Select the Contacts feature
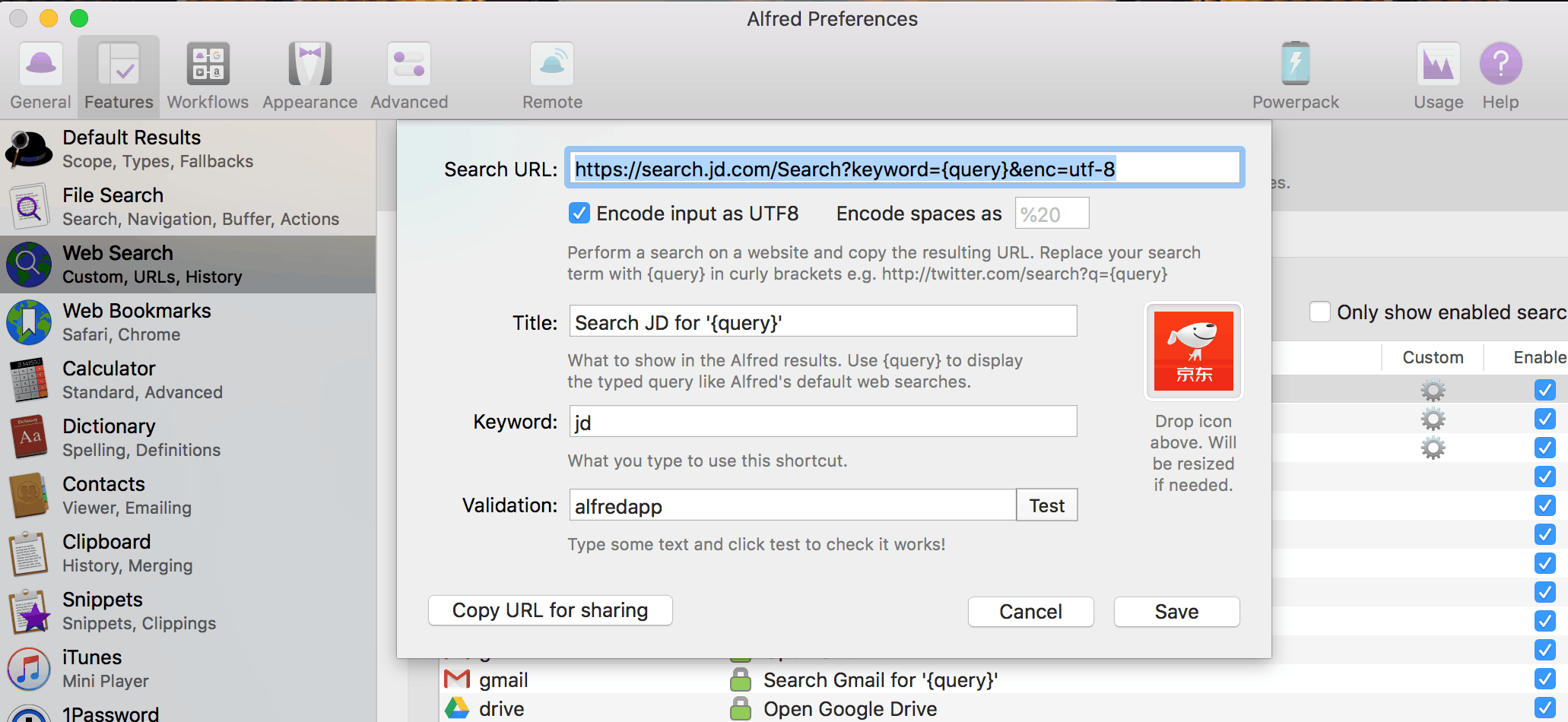Viewport: 1568px width, 722px height. click(x=188, y=496)
